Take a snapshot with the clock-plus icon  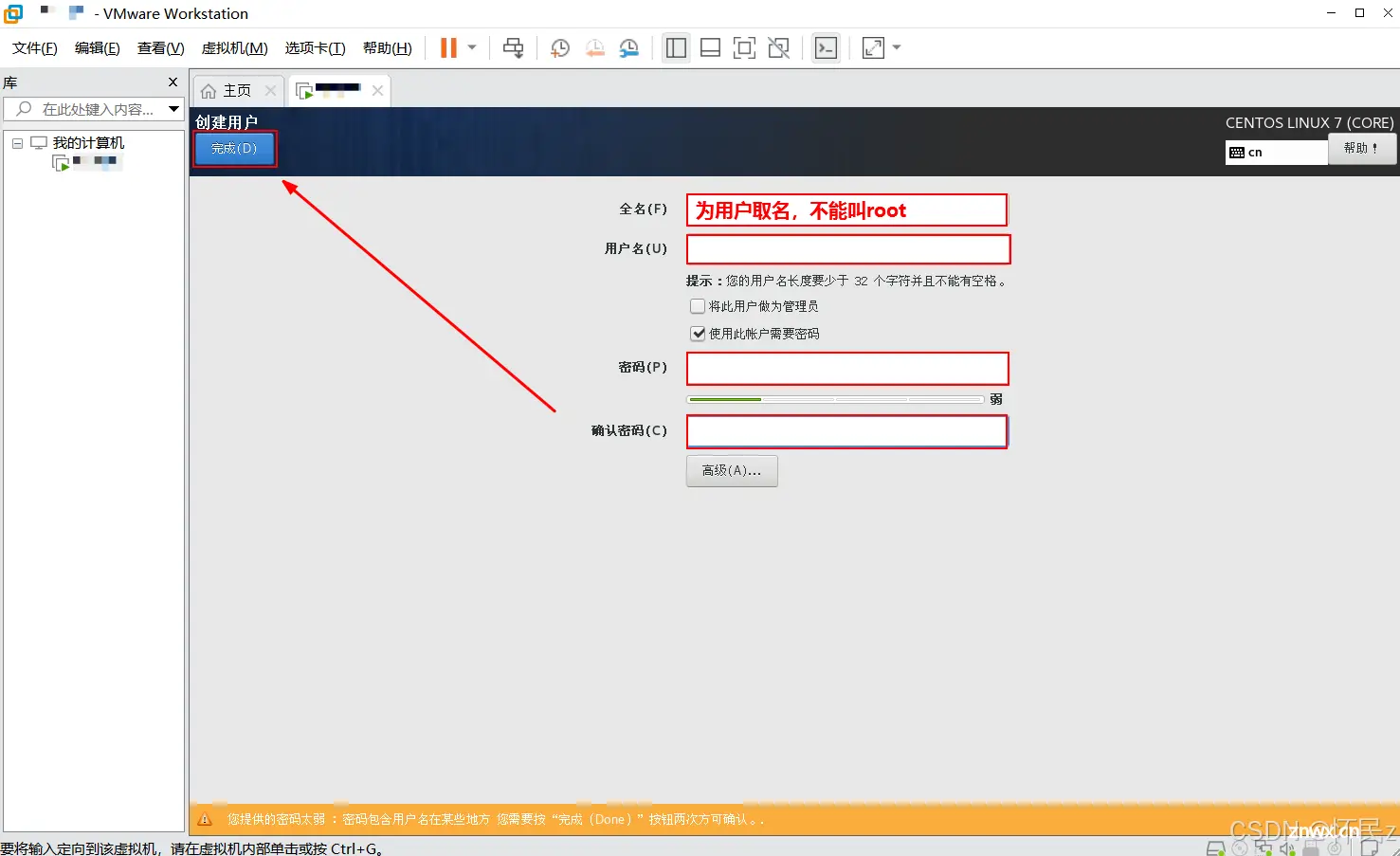click(x=560, y=47)
